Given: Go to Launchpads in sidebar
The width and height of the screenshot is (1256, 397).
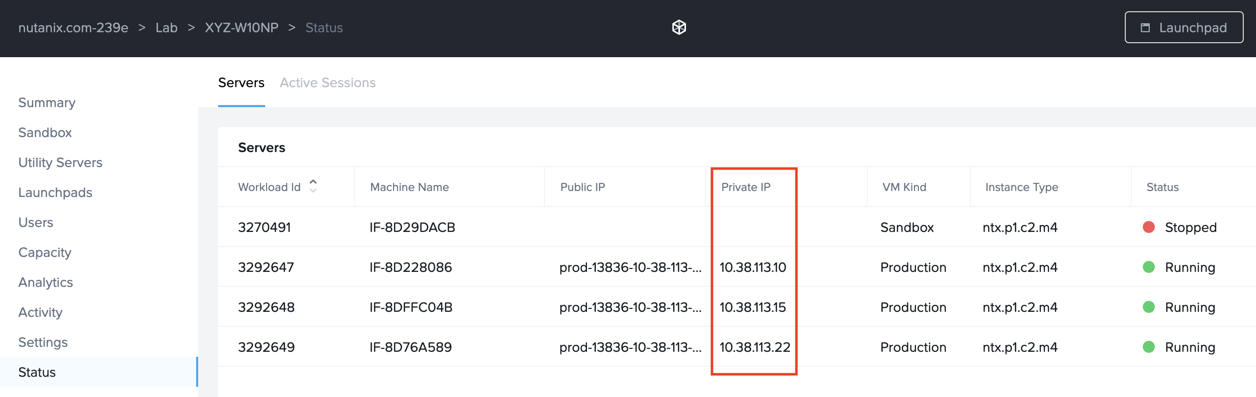Looking at the screenshot, I should click(x=55, y=192).
